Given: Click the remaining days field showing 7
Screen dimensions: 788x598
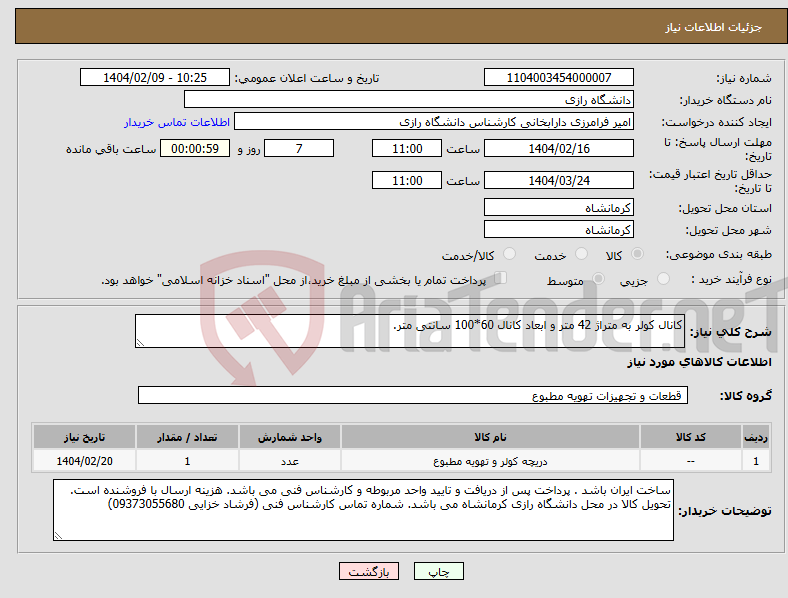Looking at the screenshot, I should pos(299,148).
